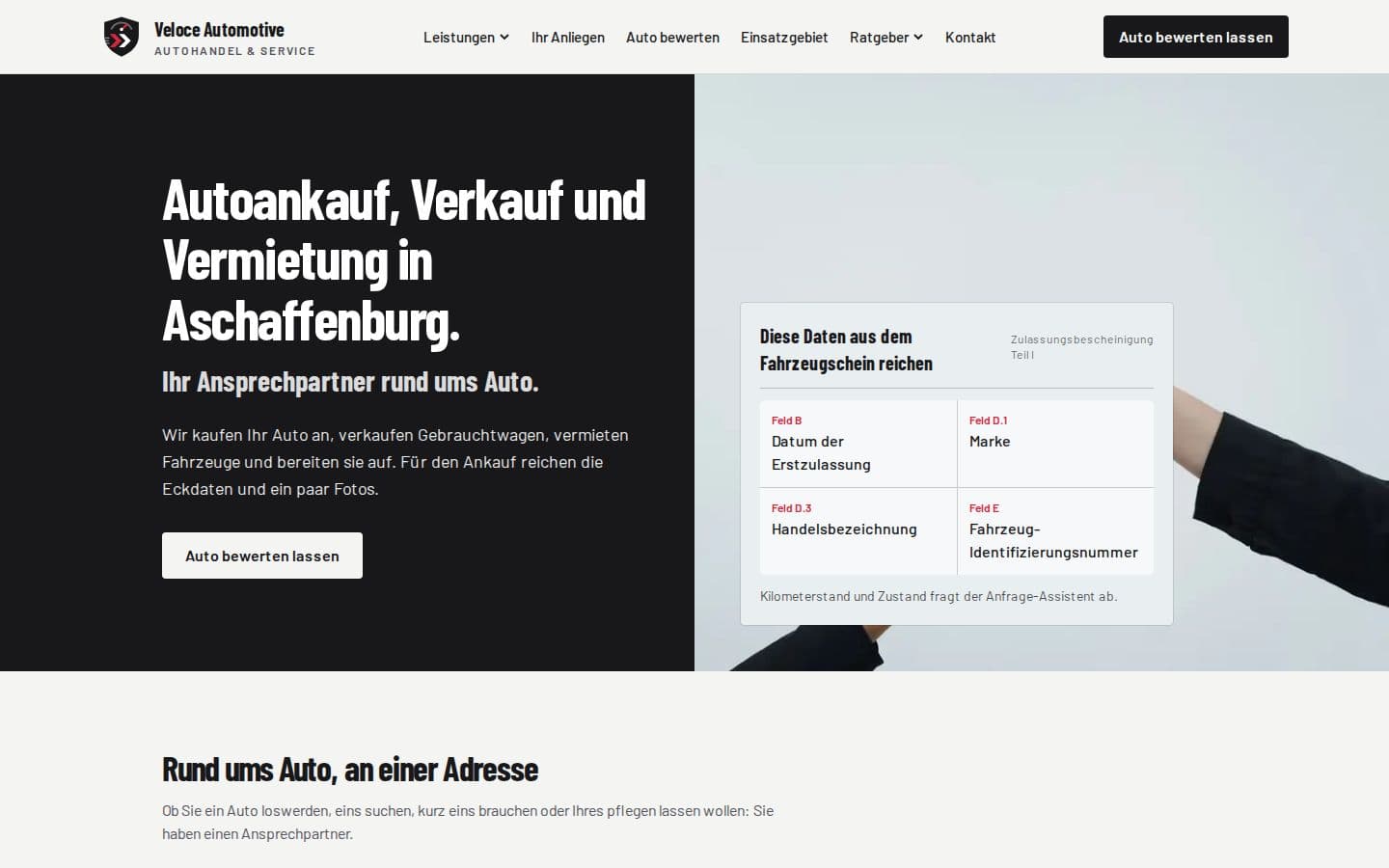Click the Kilometerstand und Zustand note text

pyautogui.click(x=939, y=596)
